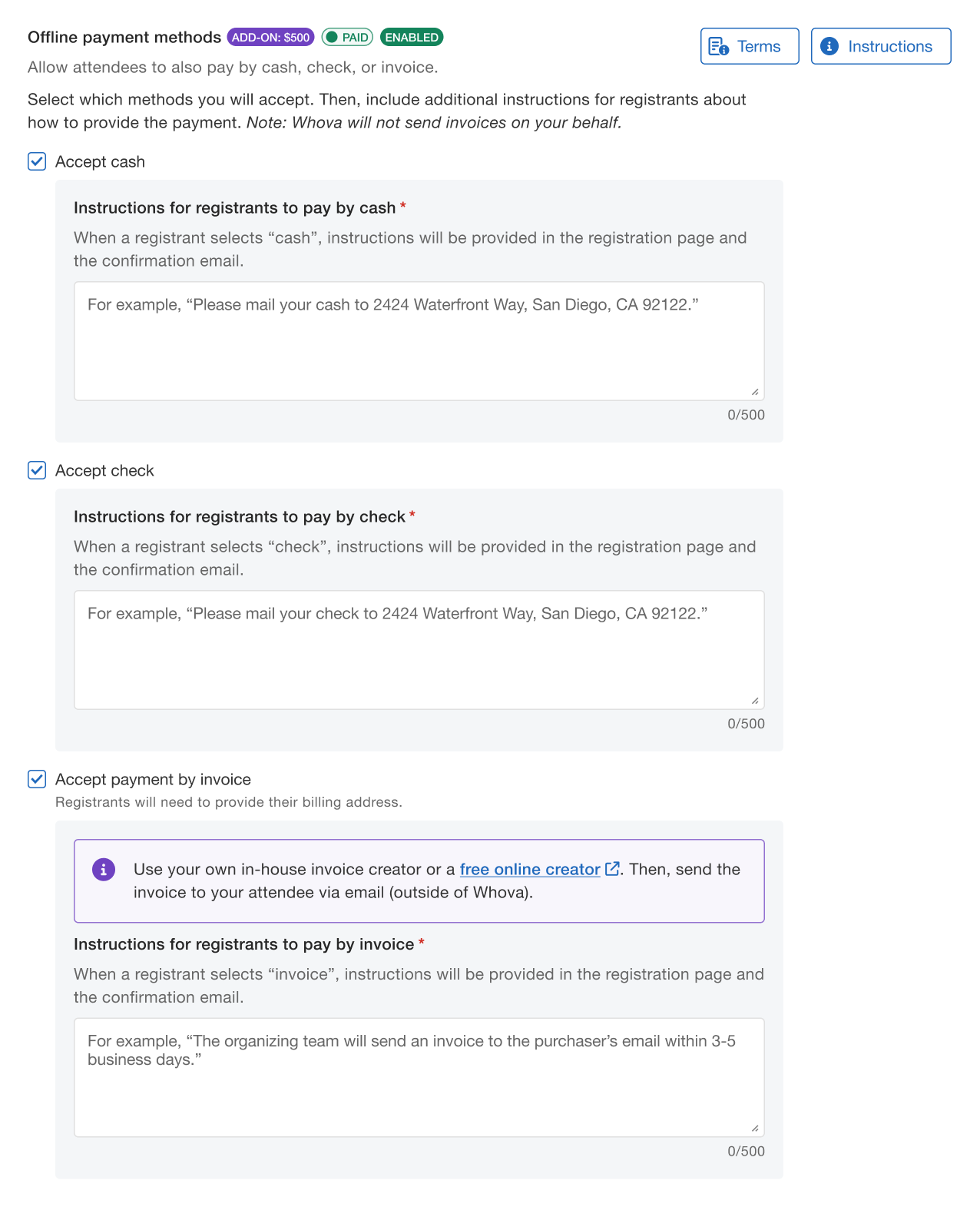Image resolution: width=980 pixels, height=1207 pixels.
Task: Click the external link icon after free online creator
Action: pos(612,869)
